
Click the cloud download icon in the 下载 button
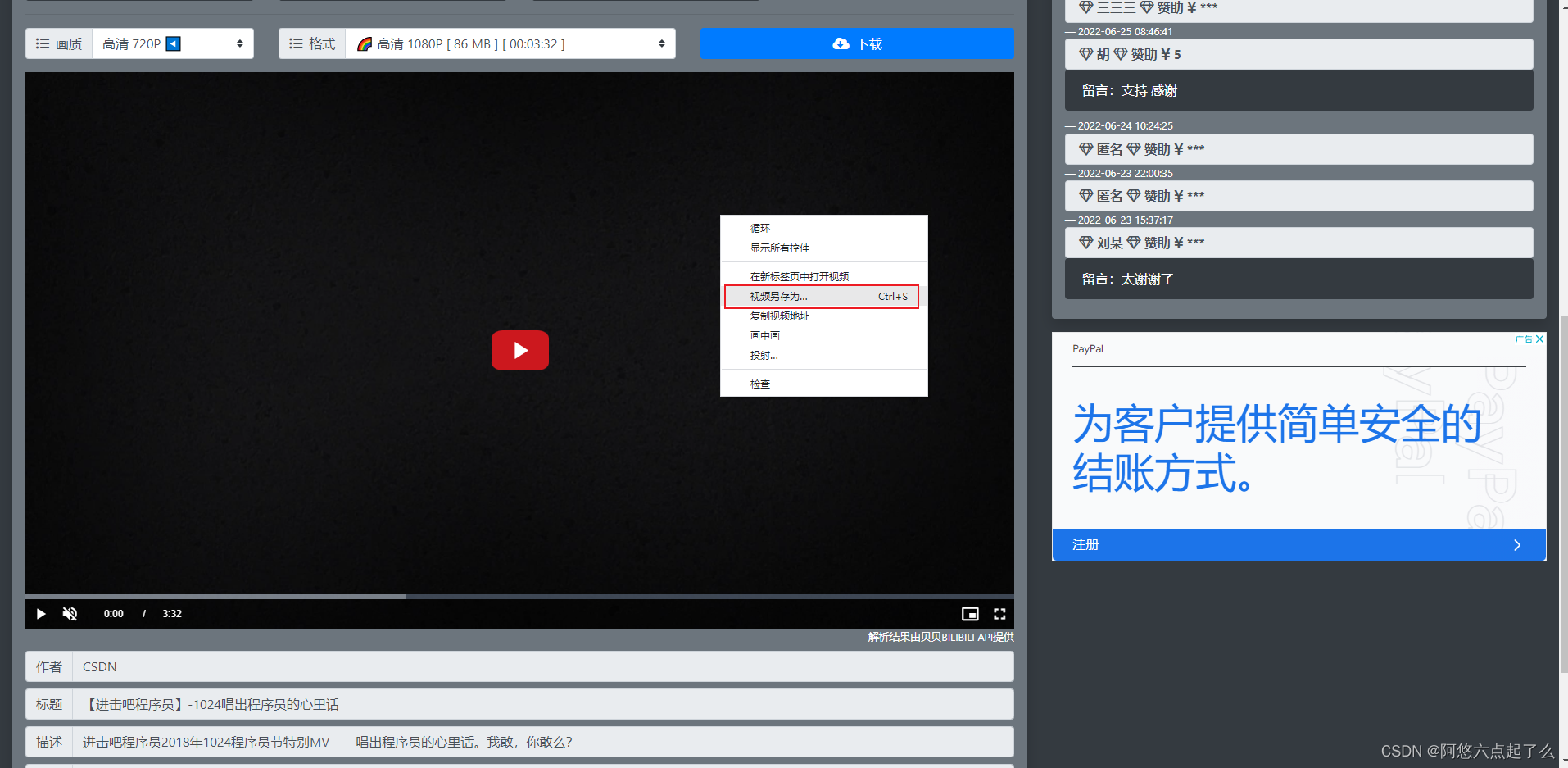(841, 43)
